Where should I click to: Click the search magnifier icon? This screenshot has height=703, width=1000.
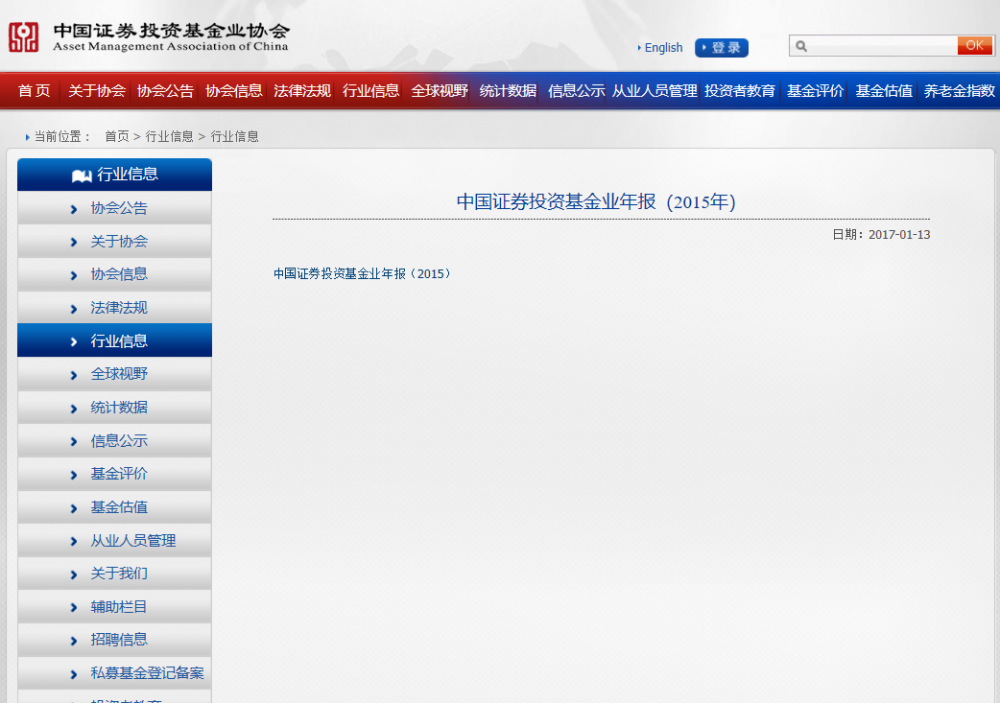(x=802, y=46)
